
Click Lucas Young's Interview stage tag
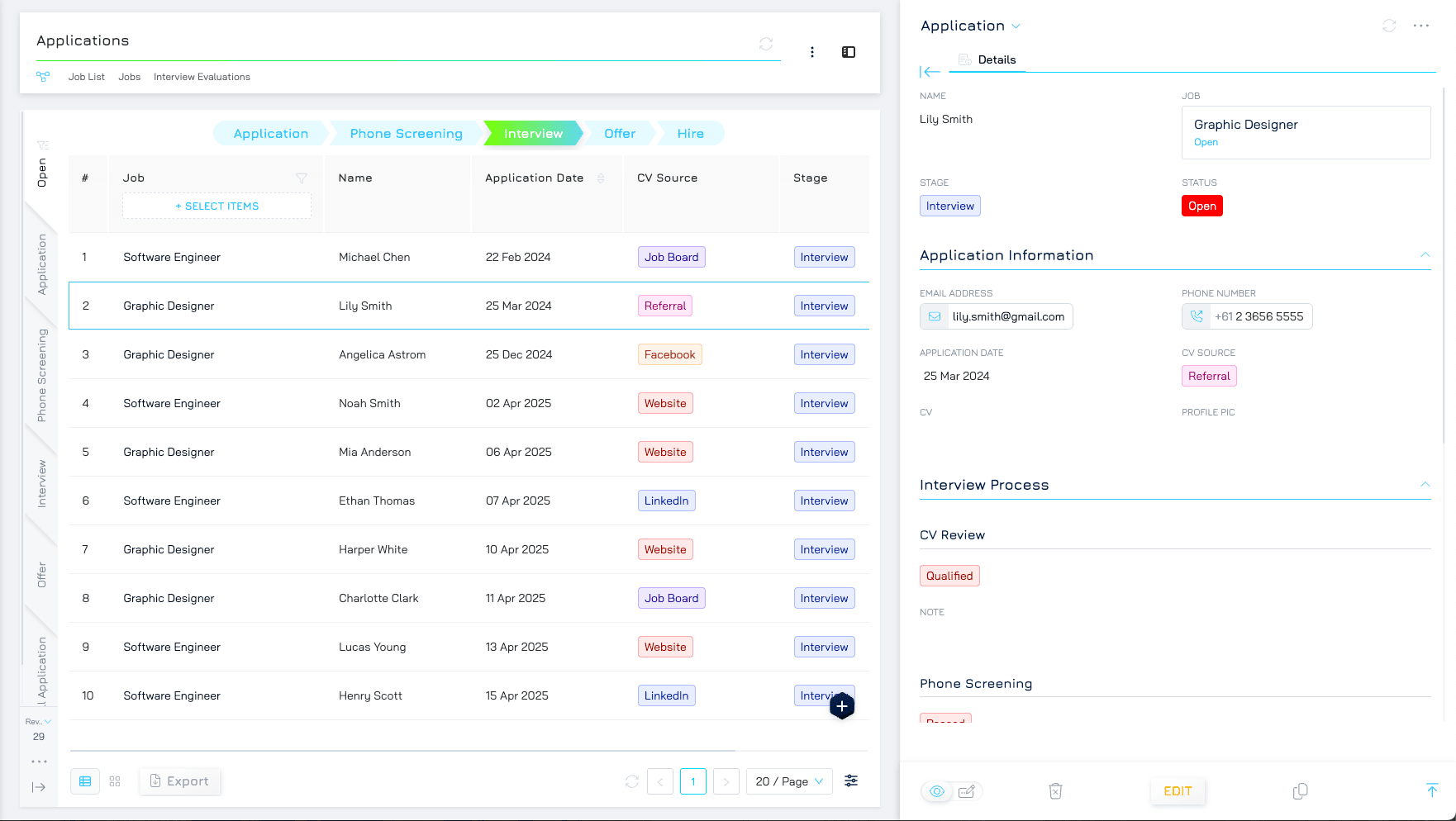(x=824, y=647)
